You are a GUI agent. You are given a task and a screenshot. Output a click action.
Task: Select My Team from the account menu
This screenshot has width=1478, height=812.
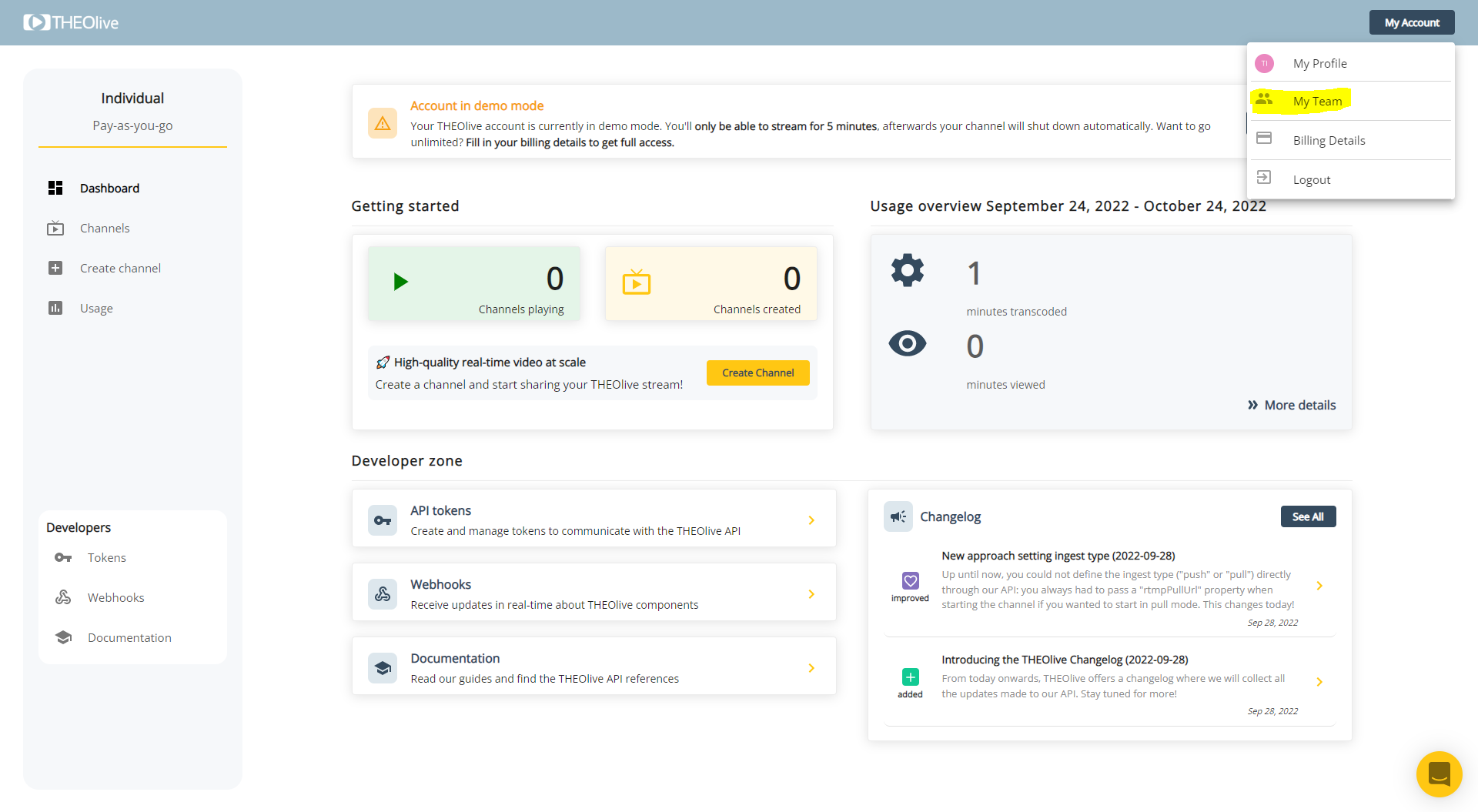pyautogui.click(x=1317, y=102)
